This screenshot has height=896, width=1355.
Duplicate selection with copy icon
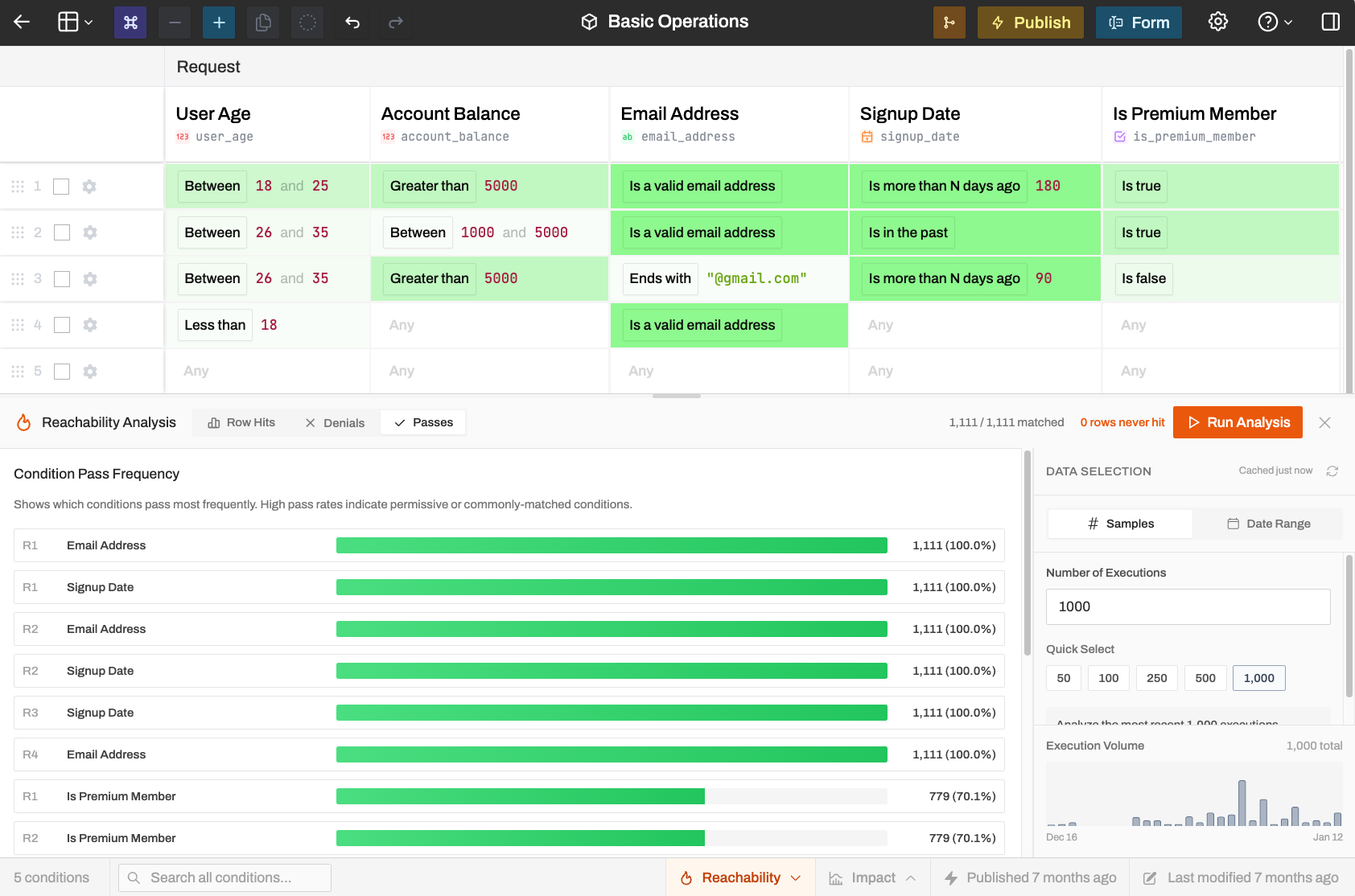[263, 23]
